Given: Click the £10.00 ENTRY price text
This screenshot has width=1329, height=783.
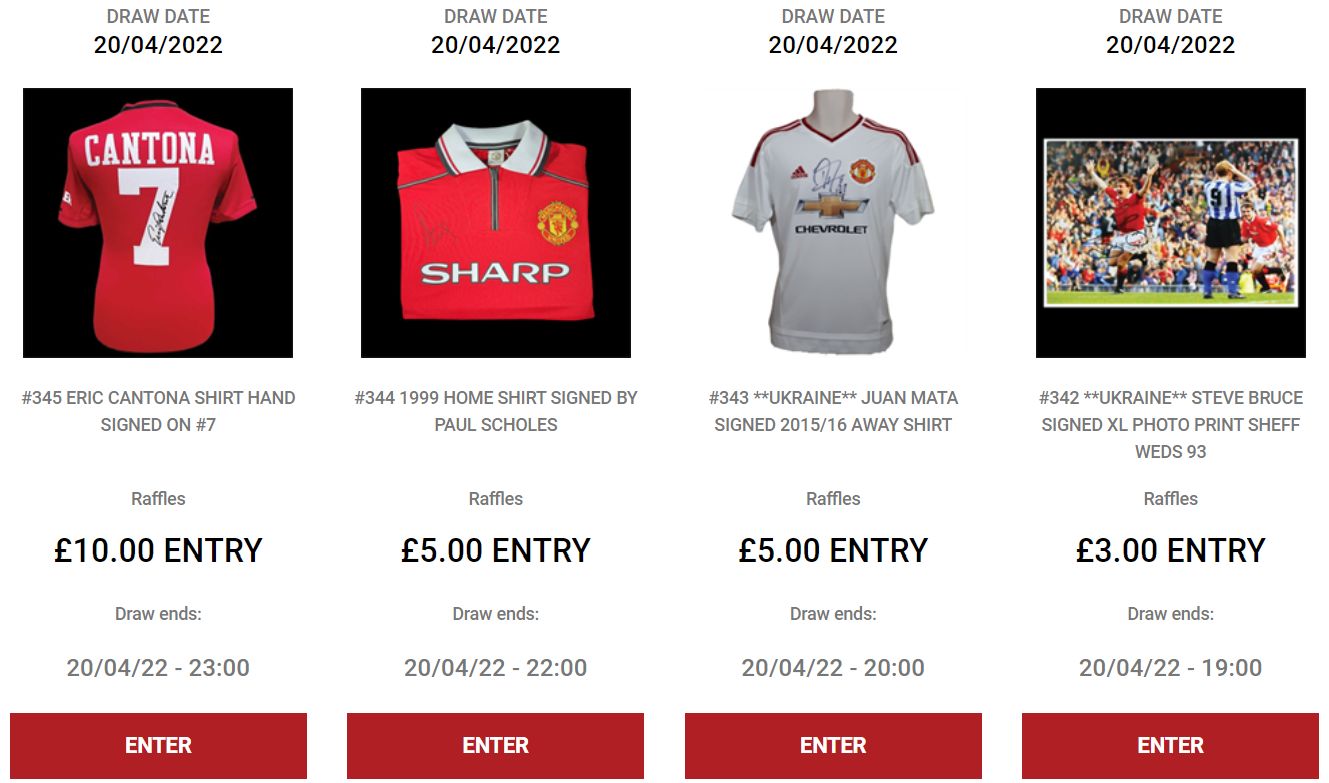Looking at the screenshot, I should tap(158, 551).
